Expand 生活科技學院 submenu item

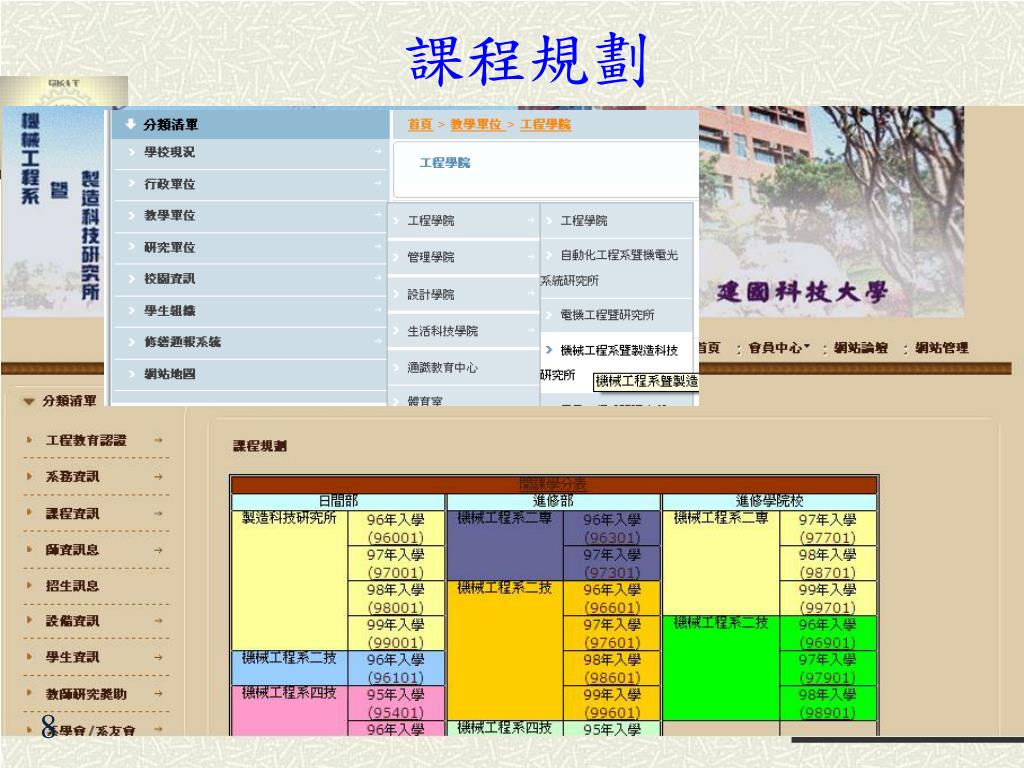click(464, 331)
